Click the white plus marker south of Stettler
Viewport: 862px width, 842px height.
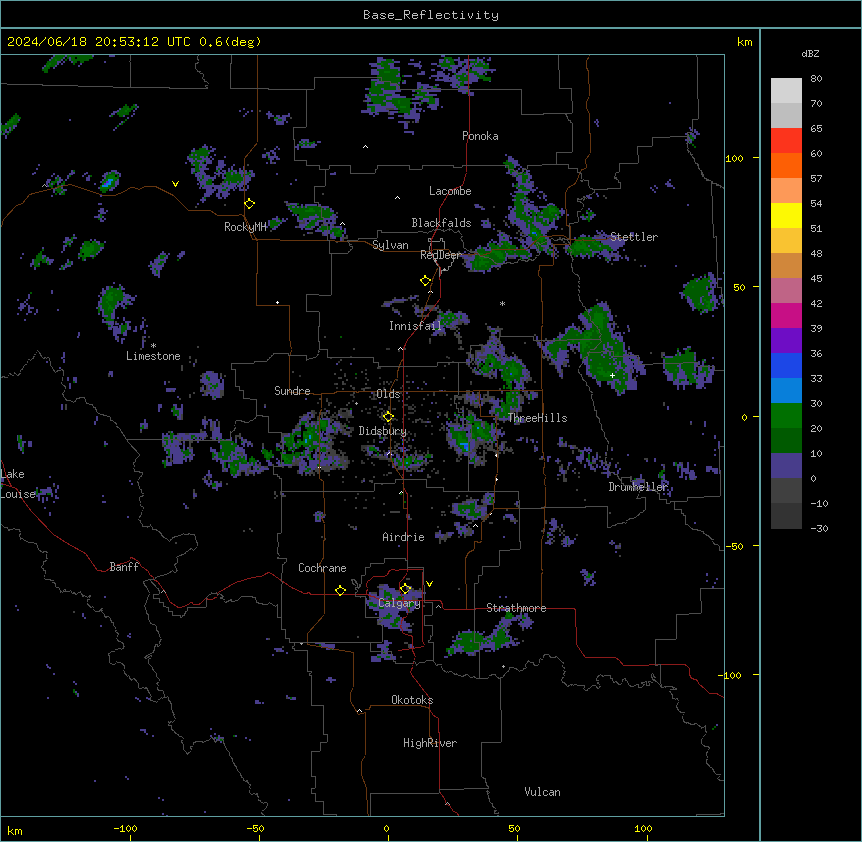tap(612, 375)
